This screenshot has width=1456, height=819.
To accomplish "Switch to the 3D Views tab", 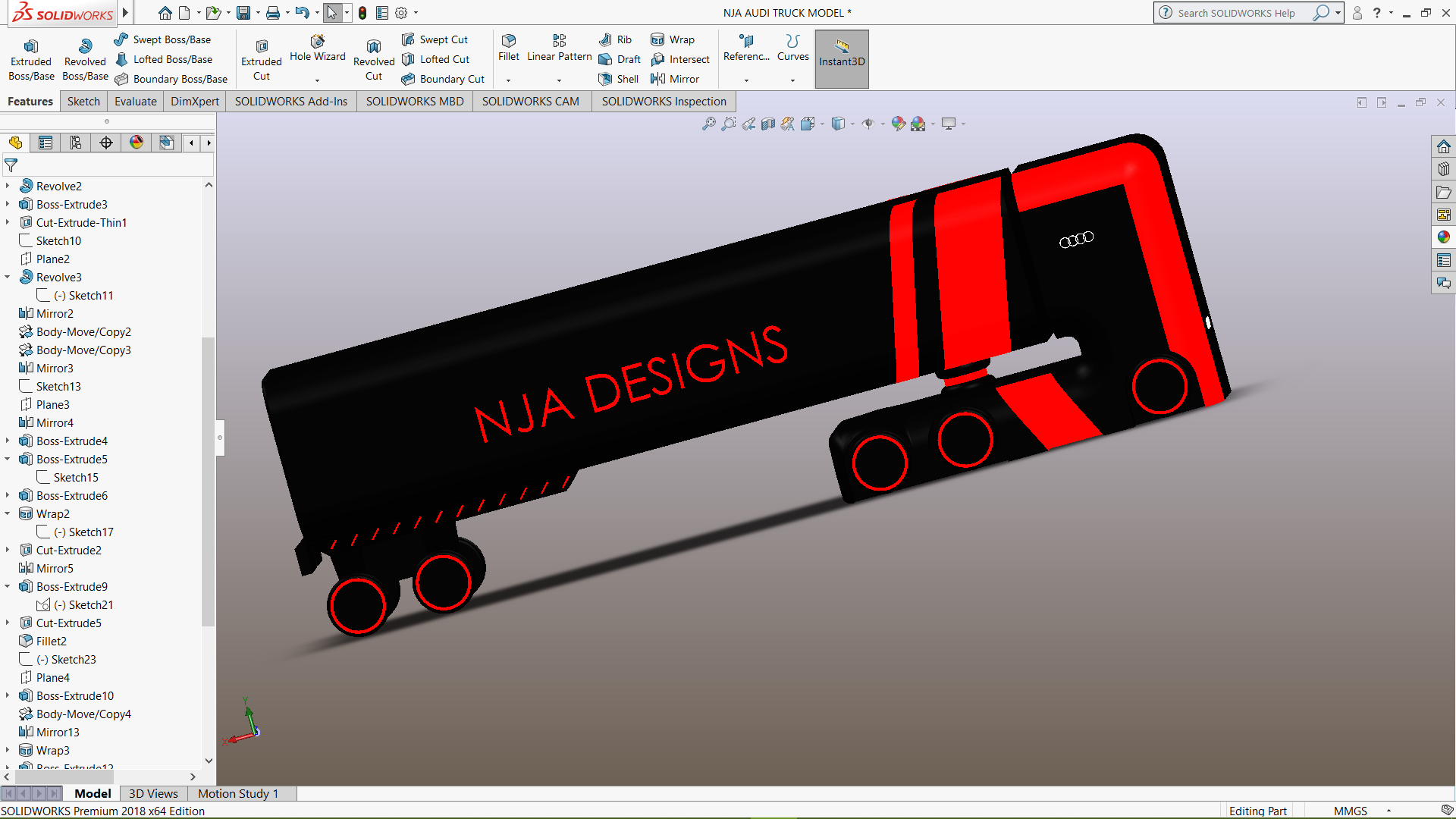I will point(153,793).
